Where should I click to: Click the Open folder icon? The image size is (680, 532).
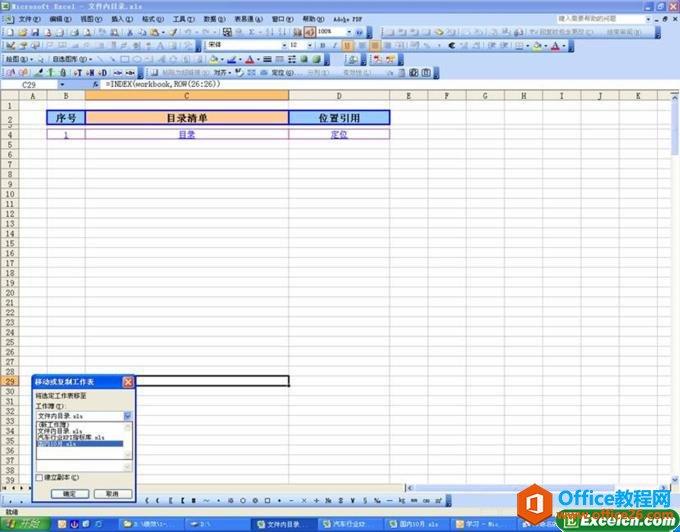(x=23, y=32)
